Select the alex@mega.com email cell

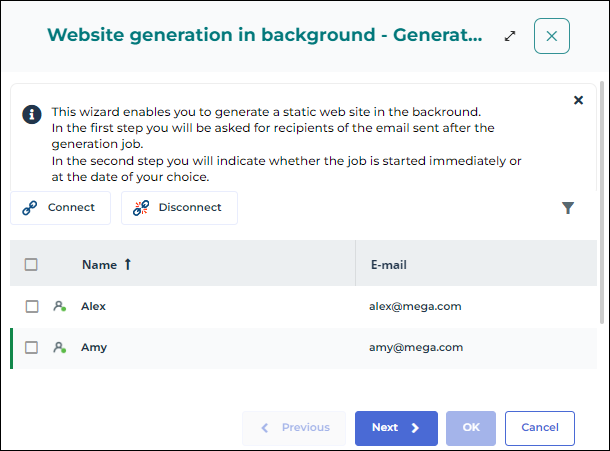click(415, 307)
